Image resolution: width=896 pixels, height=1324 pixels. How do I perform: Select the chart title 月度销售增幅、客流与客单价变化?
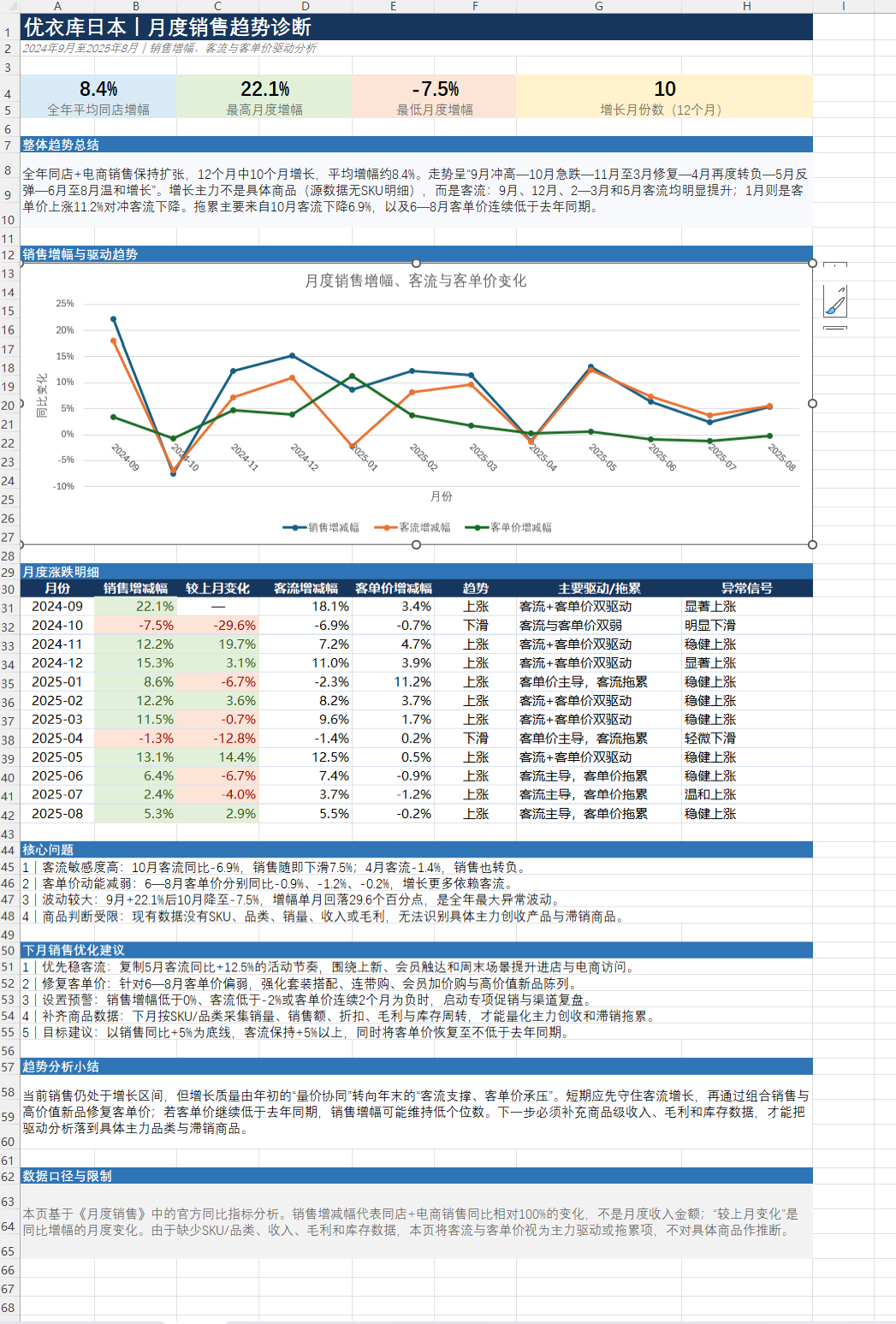click(416, 281)
